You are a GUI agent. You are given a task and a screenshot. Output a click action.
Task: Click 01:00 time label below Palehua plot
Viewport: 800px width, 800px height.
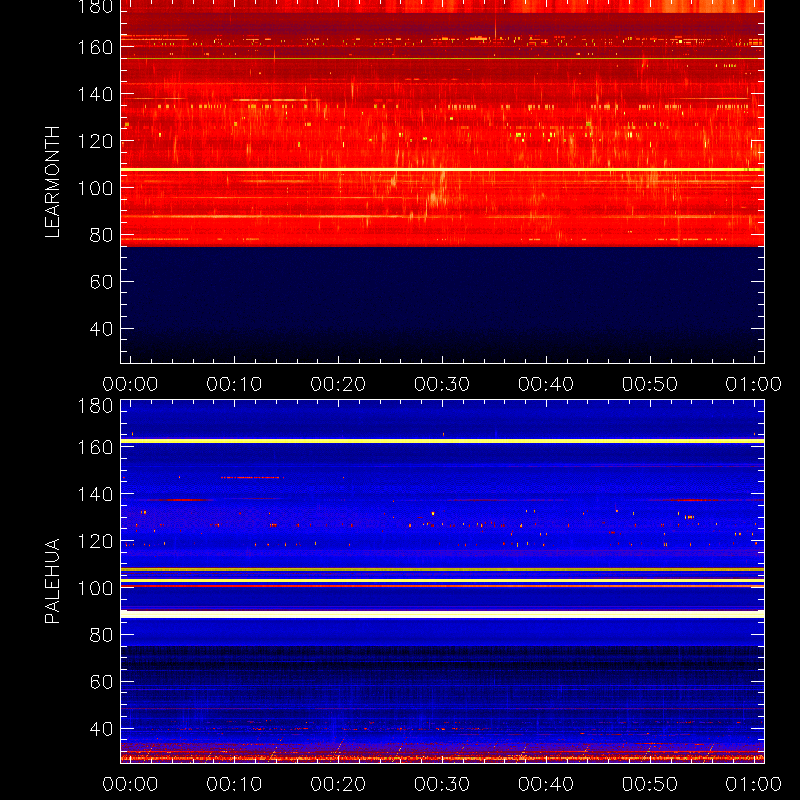click(754, 784)
